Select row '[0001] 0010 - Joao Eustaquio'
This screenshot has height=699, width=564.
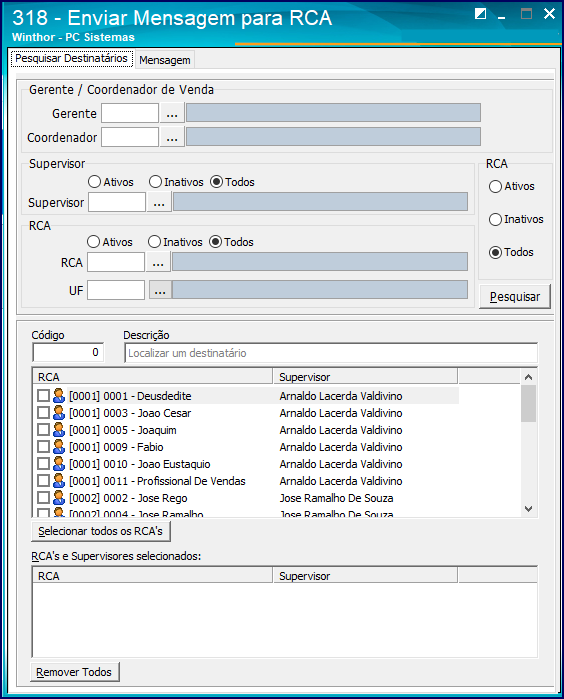tap(246, 464)
